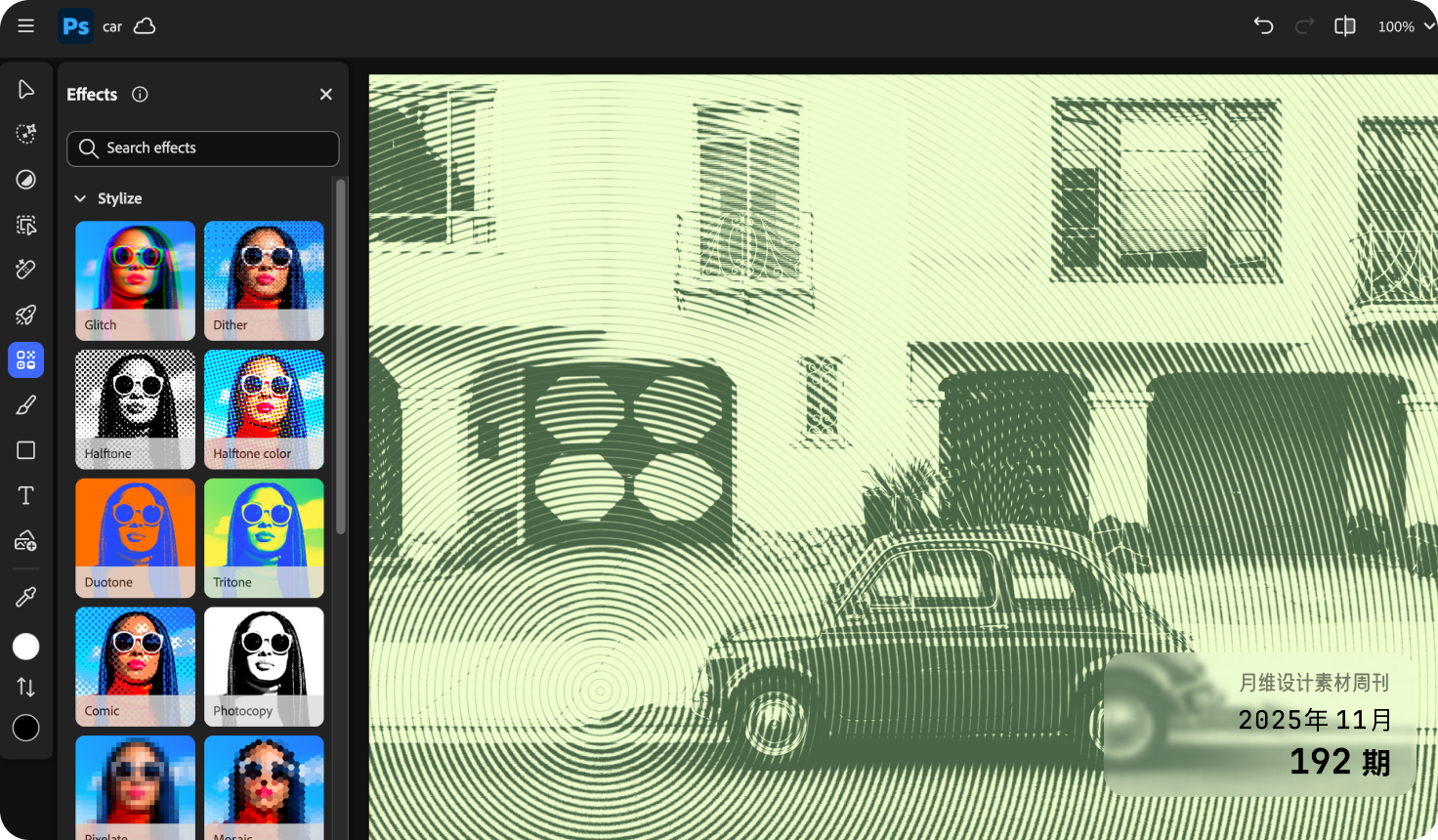Select the Move tool arrow icon
1438x840 pixels.
click(26, 90)
